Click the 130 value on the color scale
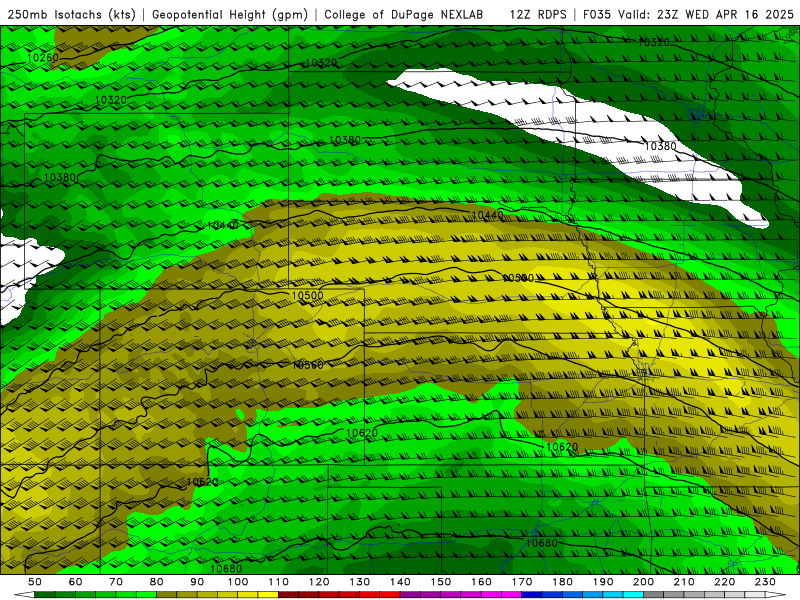The image size is (800, 600). click(x=360, y=582)
